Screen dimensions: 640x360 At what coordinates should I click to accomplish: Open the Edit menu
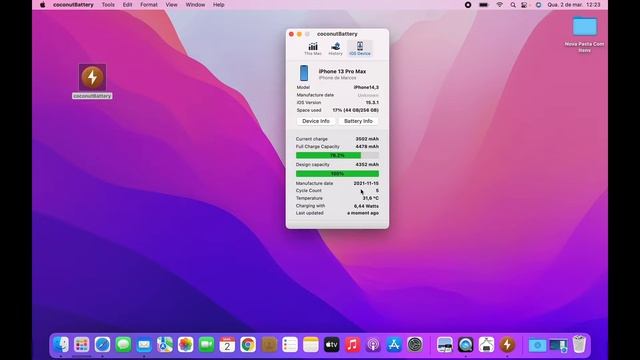[x=127, y=5]
